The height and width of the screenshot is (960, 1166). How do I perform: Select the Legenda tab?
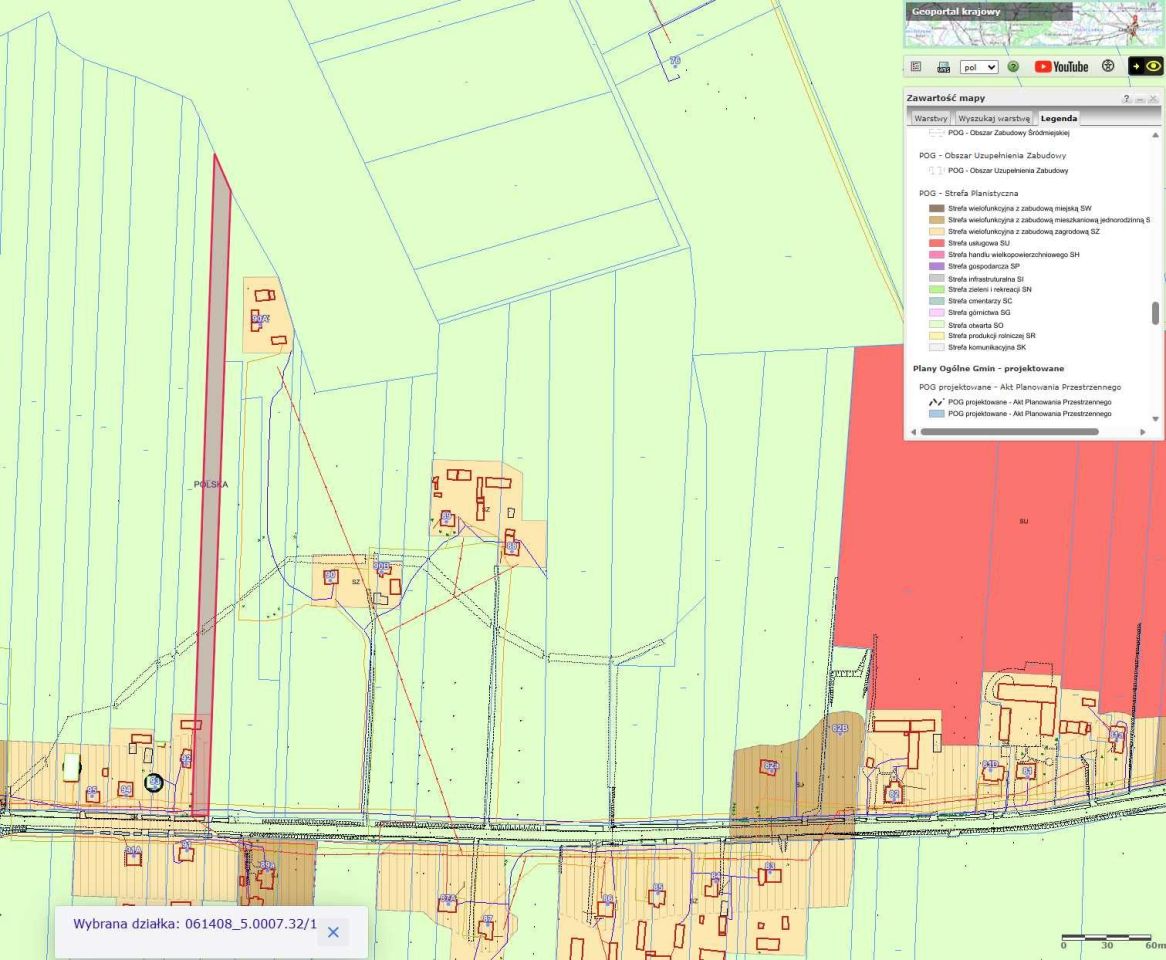click(x=1059, y=118)
